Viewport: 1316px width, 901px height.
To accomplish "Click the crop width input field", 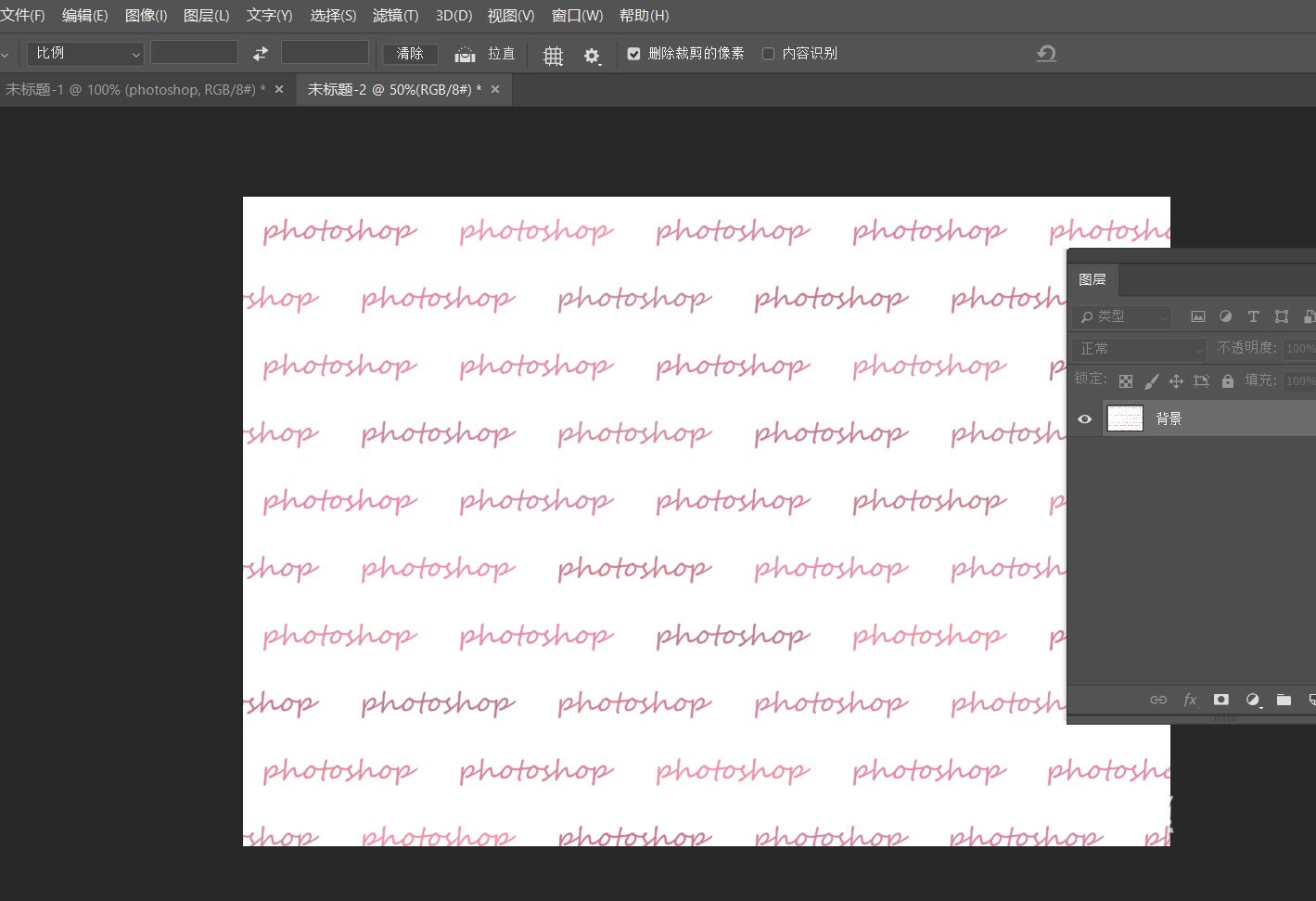I will coord(194,53).
